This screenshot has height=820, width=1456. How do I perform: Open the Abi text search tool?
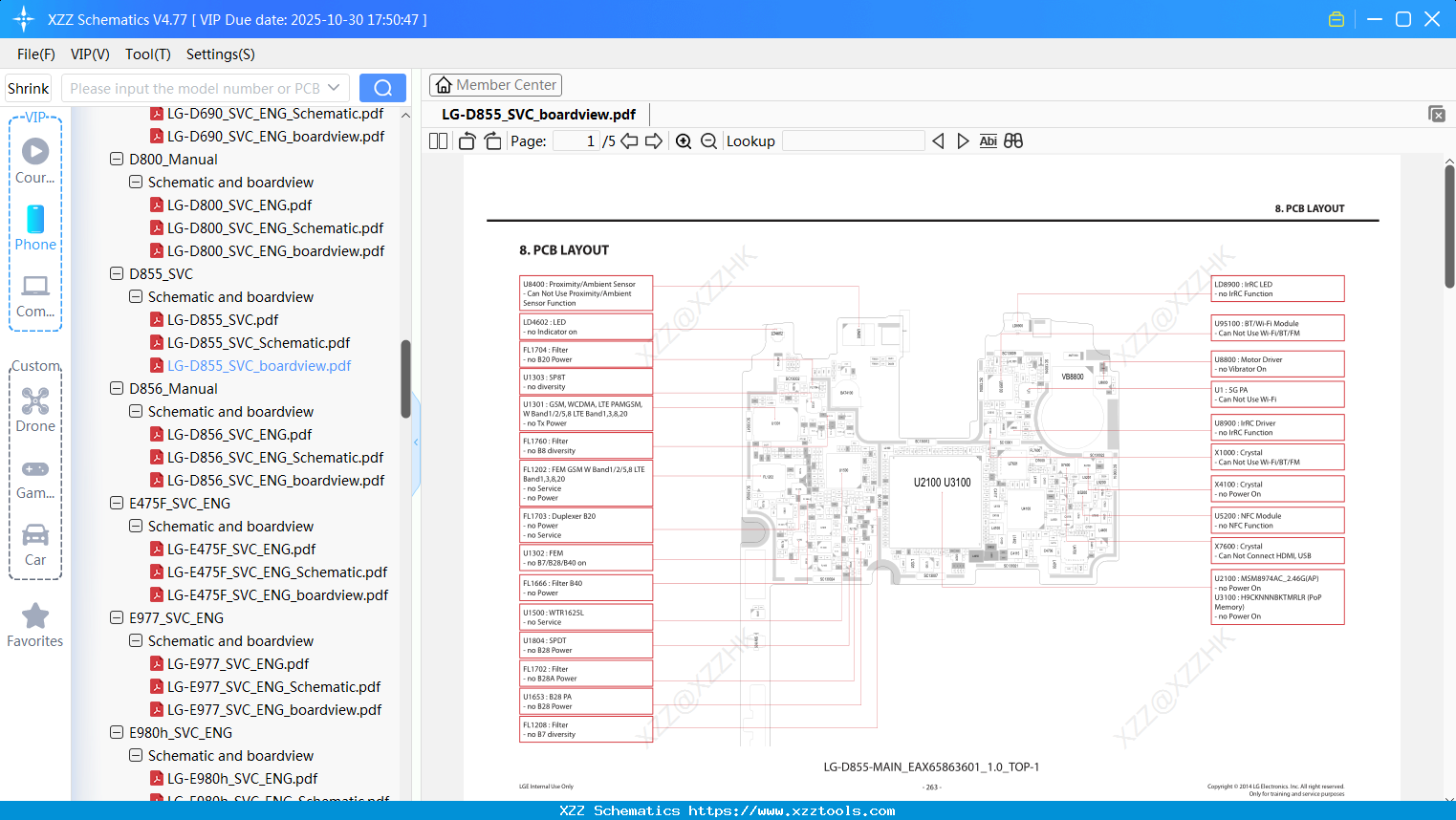coord(988,140)
